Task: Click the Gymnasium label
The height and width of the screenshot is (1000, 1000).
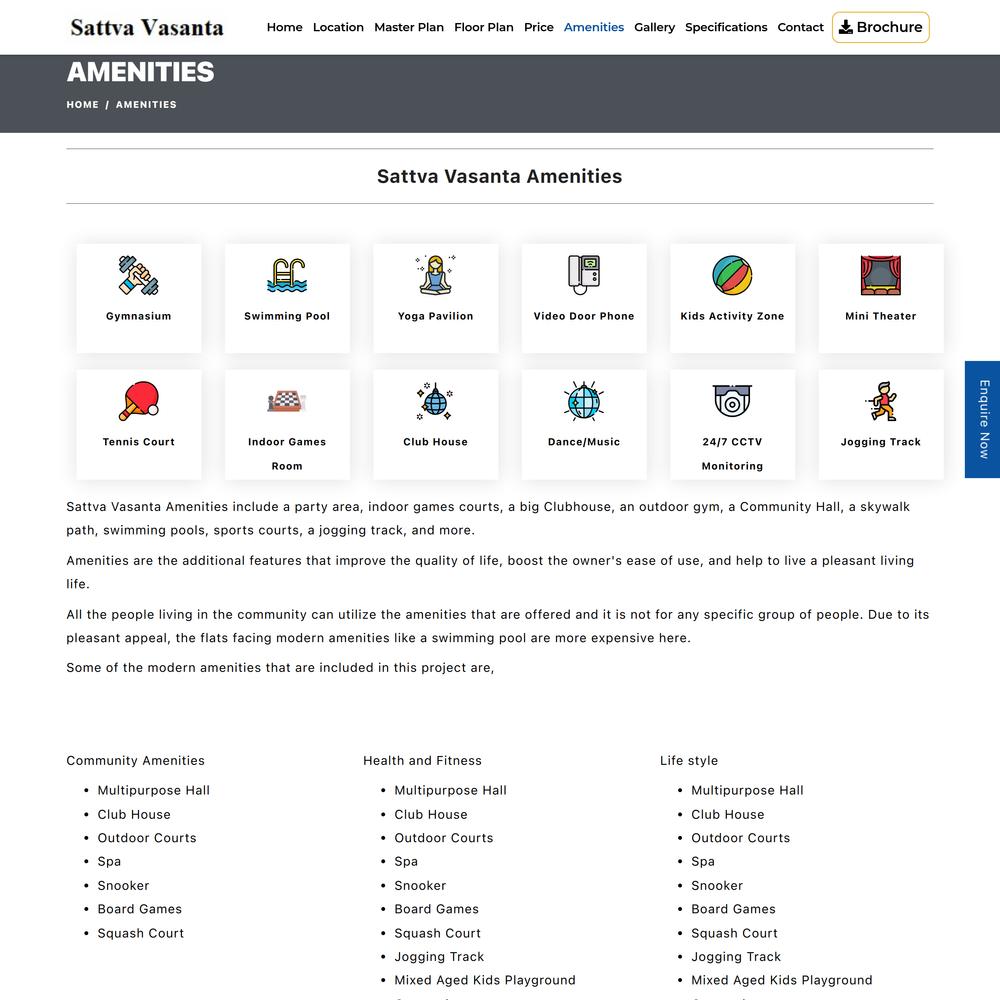Action: coord(138,316)
